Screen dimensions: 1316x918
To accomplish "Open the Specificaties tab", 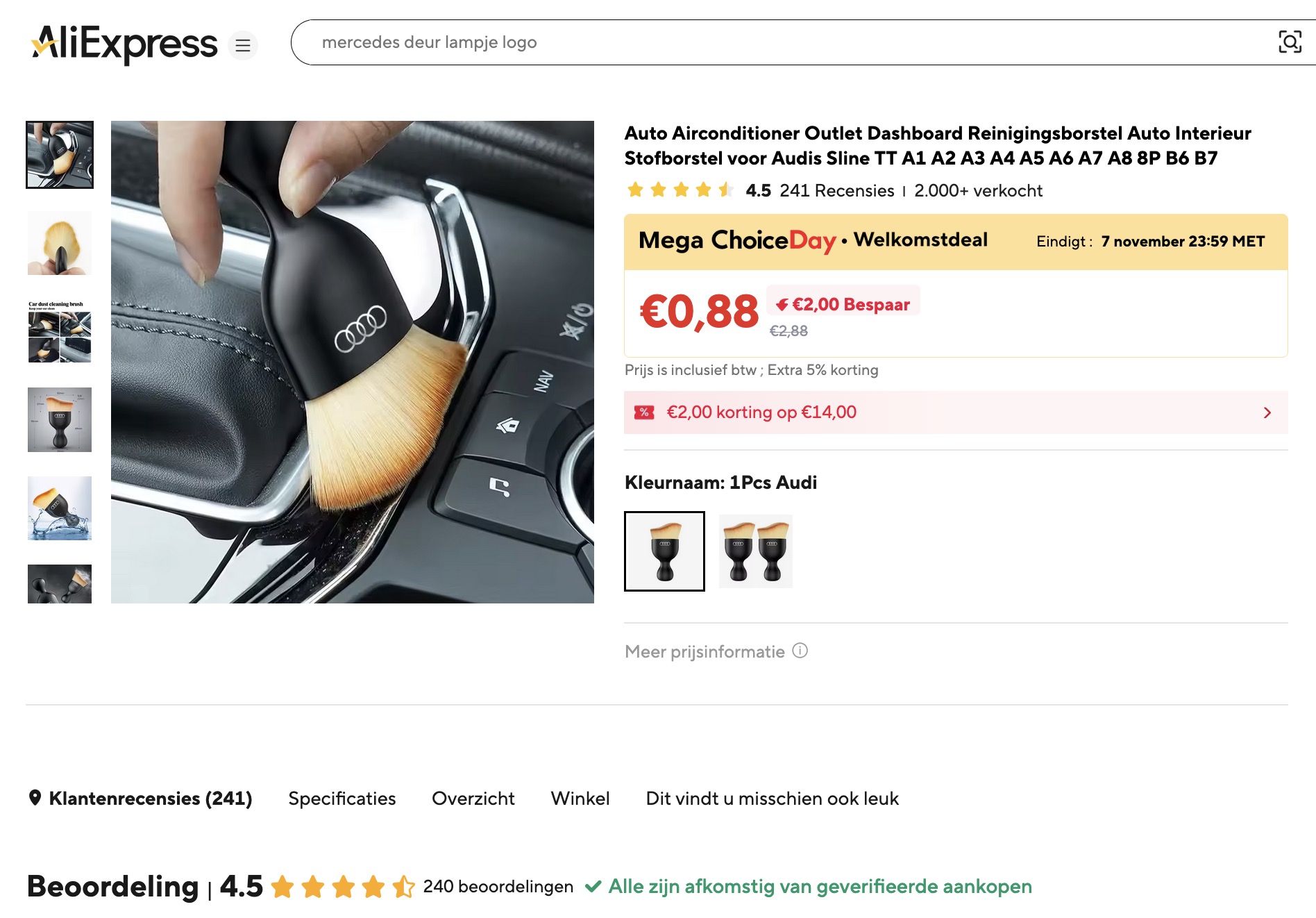I will [342, 799].
